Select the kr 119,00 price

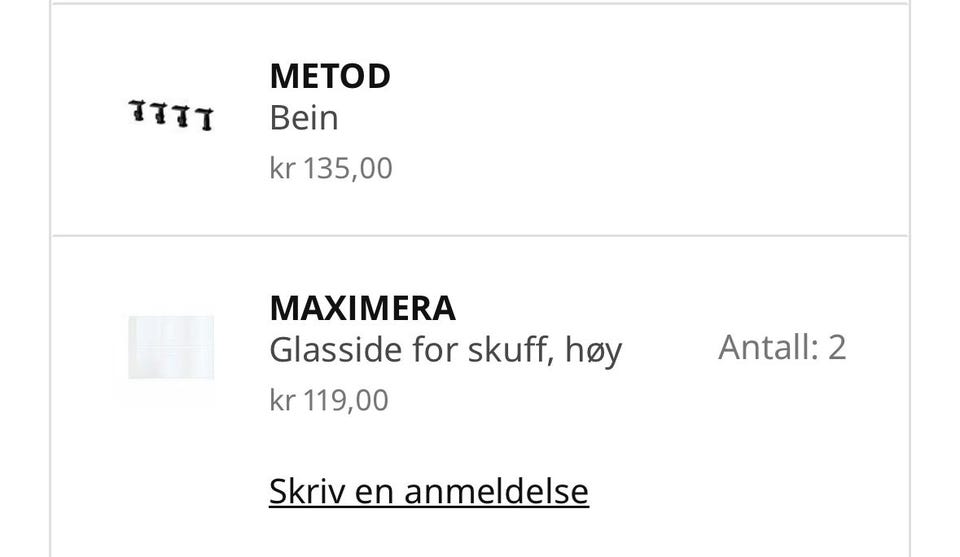(329, 400)
